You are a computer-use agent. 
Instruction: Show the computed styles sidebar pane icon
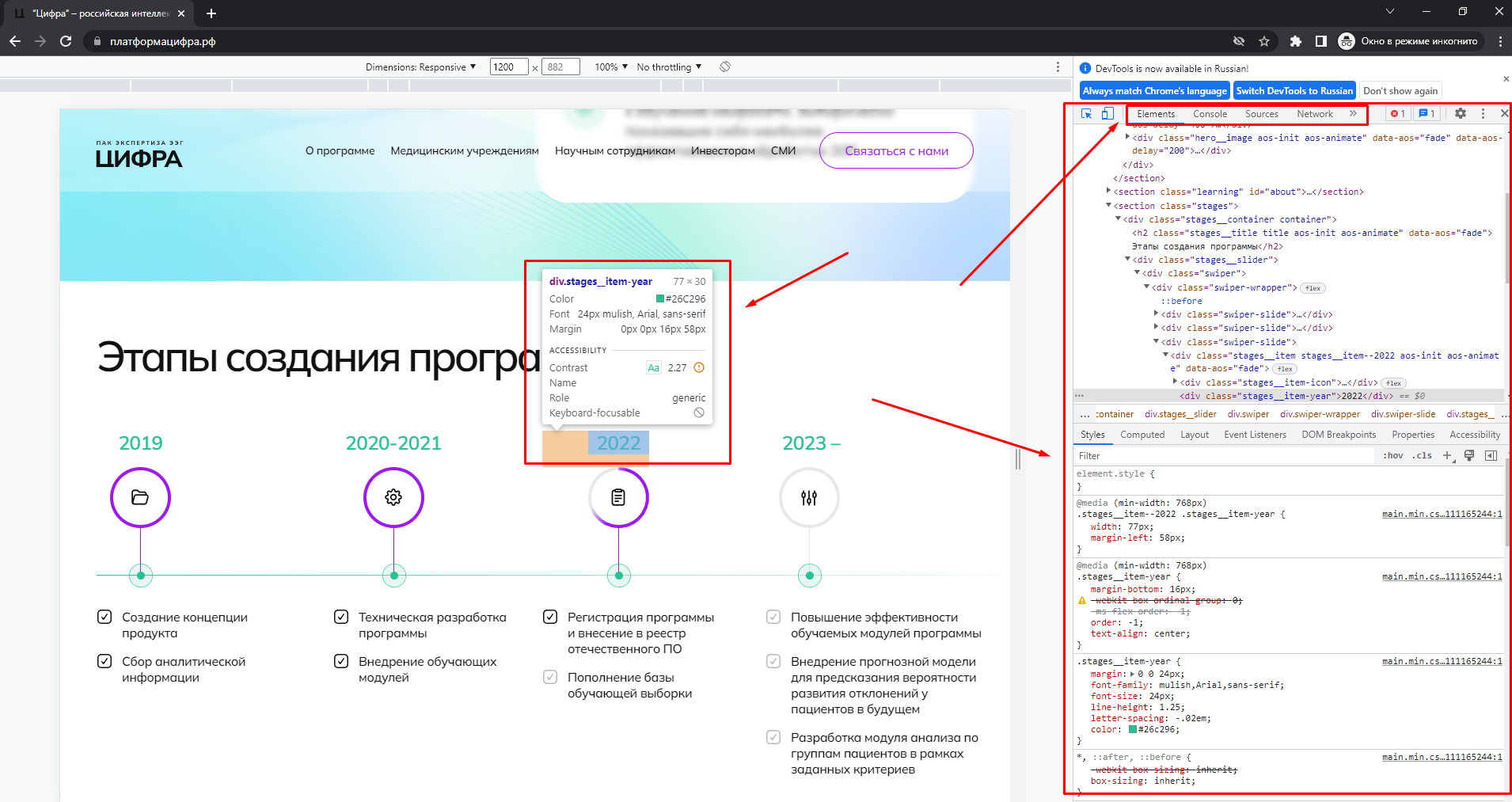point(1491,456)
